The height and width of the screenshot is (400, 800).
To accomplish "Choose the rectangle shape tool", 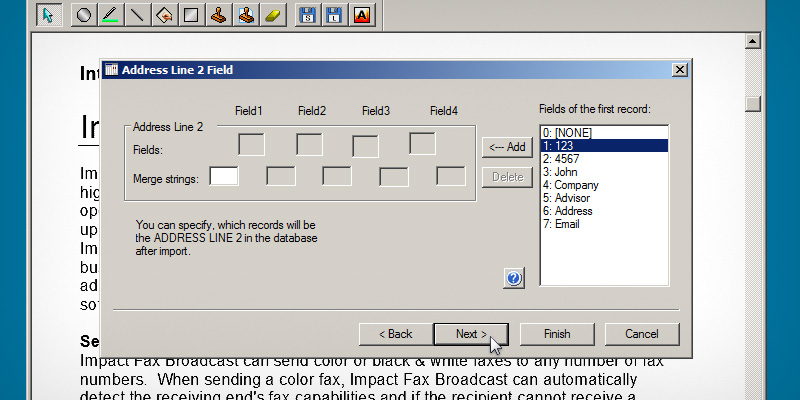I will pyautogui.click(x=192, y=15).
